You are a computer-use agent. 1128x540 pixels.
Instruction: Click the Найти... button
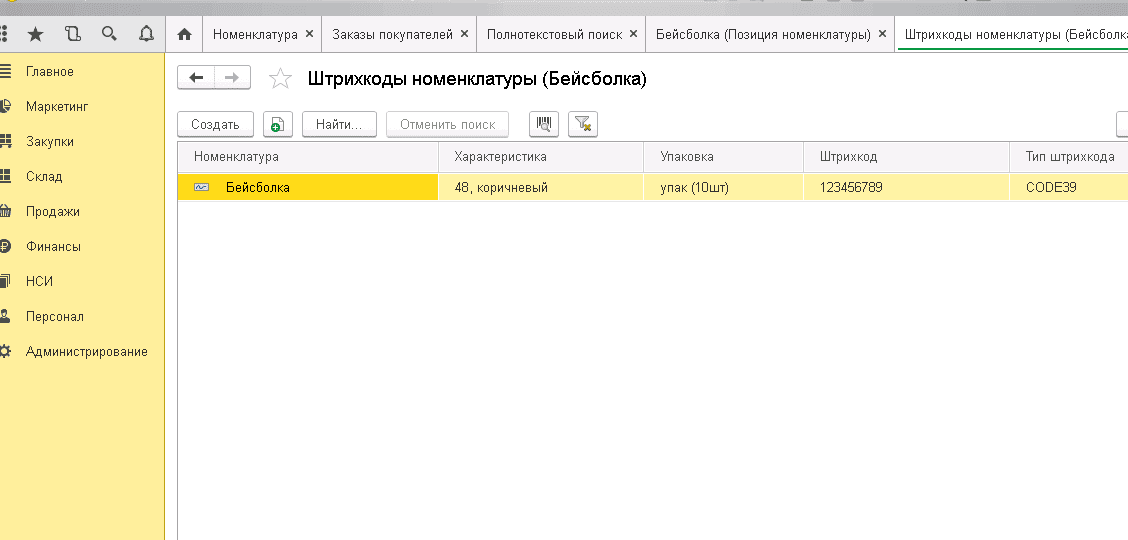coord(338,125)
